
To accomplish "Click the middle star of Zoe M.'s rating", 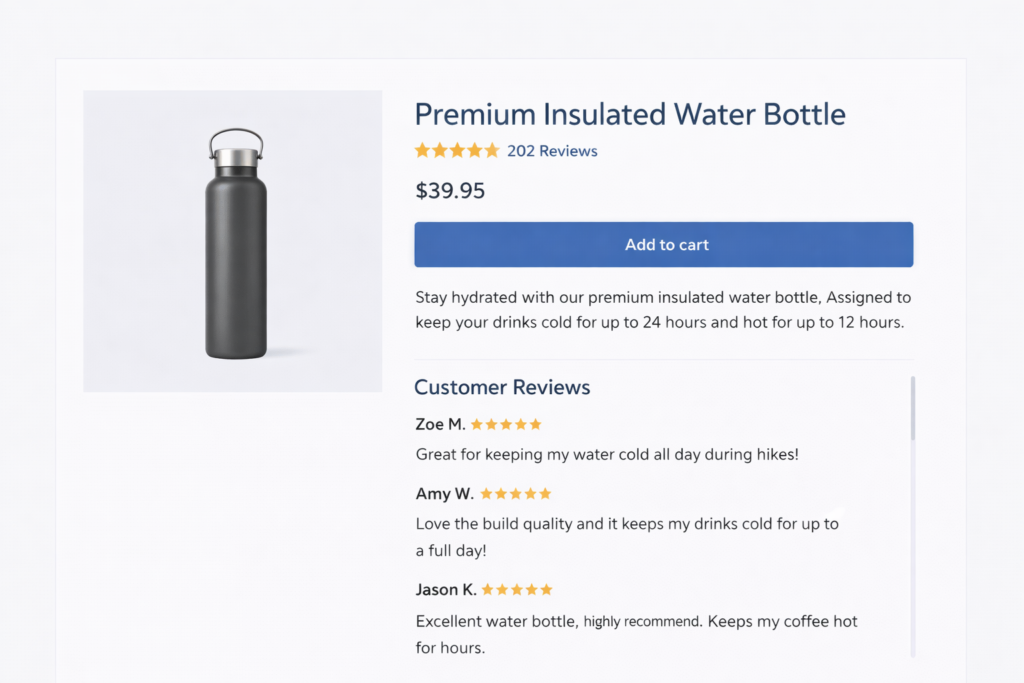I will click(x=505, y=423).
